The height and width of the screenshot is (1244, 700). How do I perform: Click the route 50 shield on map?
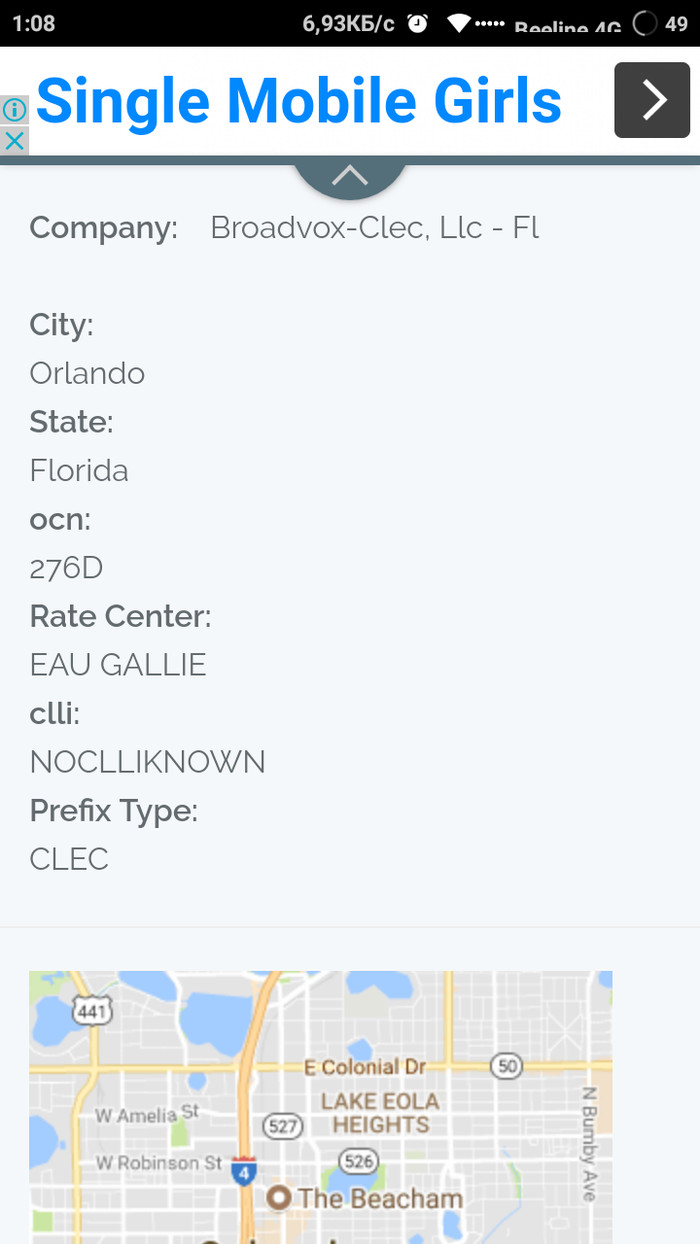(x=507, y=1066)
